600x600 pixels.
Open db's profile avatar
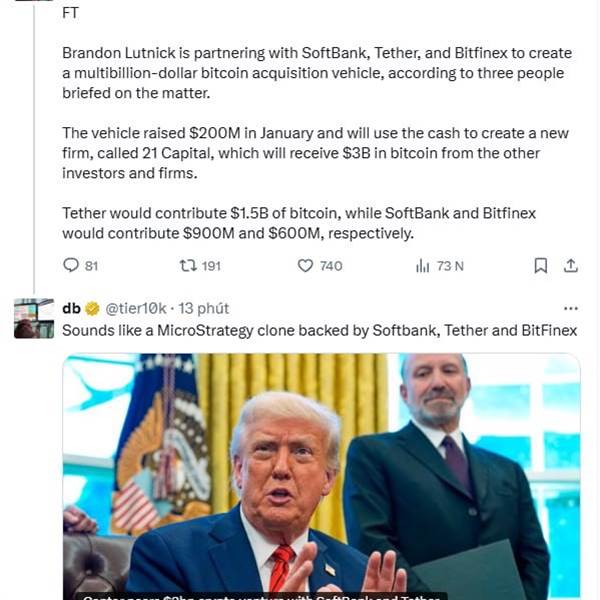click(34, 318)
